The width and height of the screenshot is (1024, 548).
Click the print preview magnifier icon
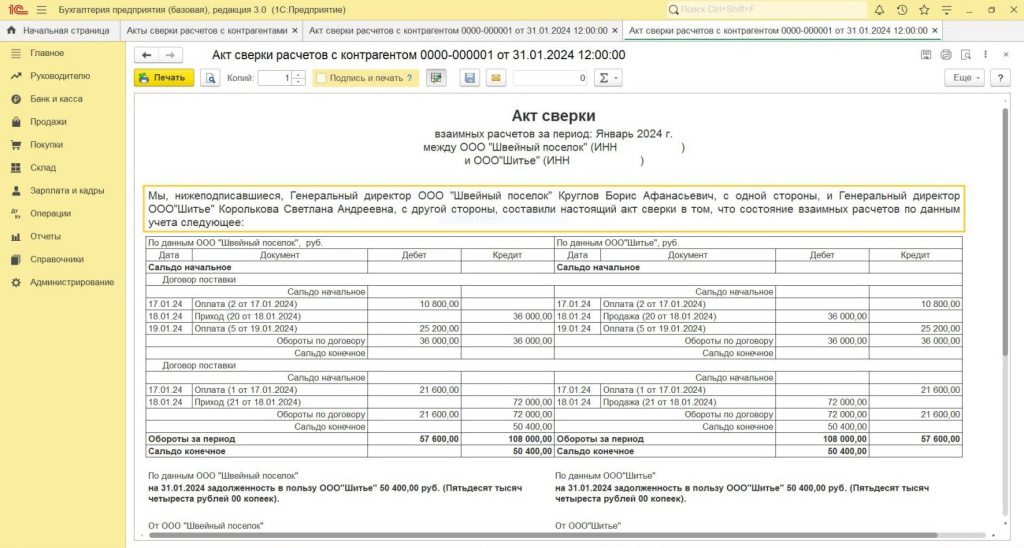210,78
